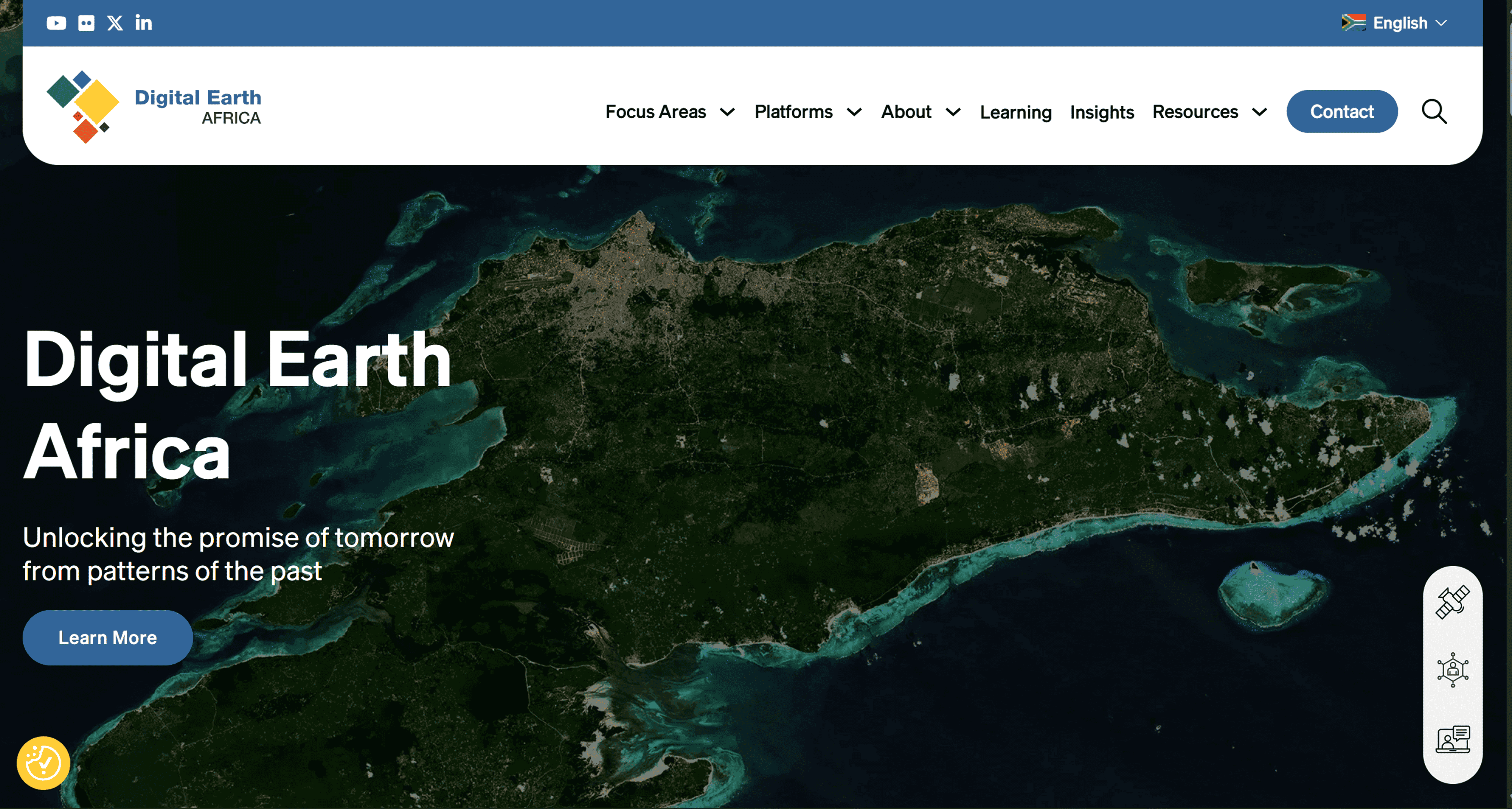
Task: Open the Flickr social icon
Action: click(x=86, y=23)
